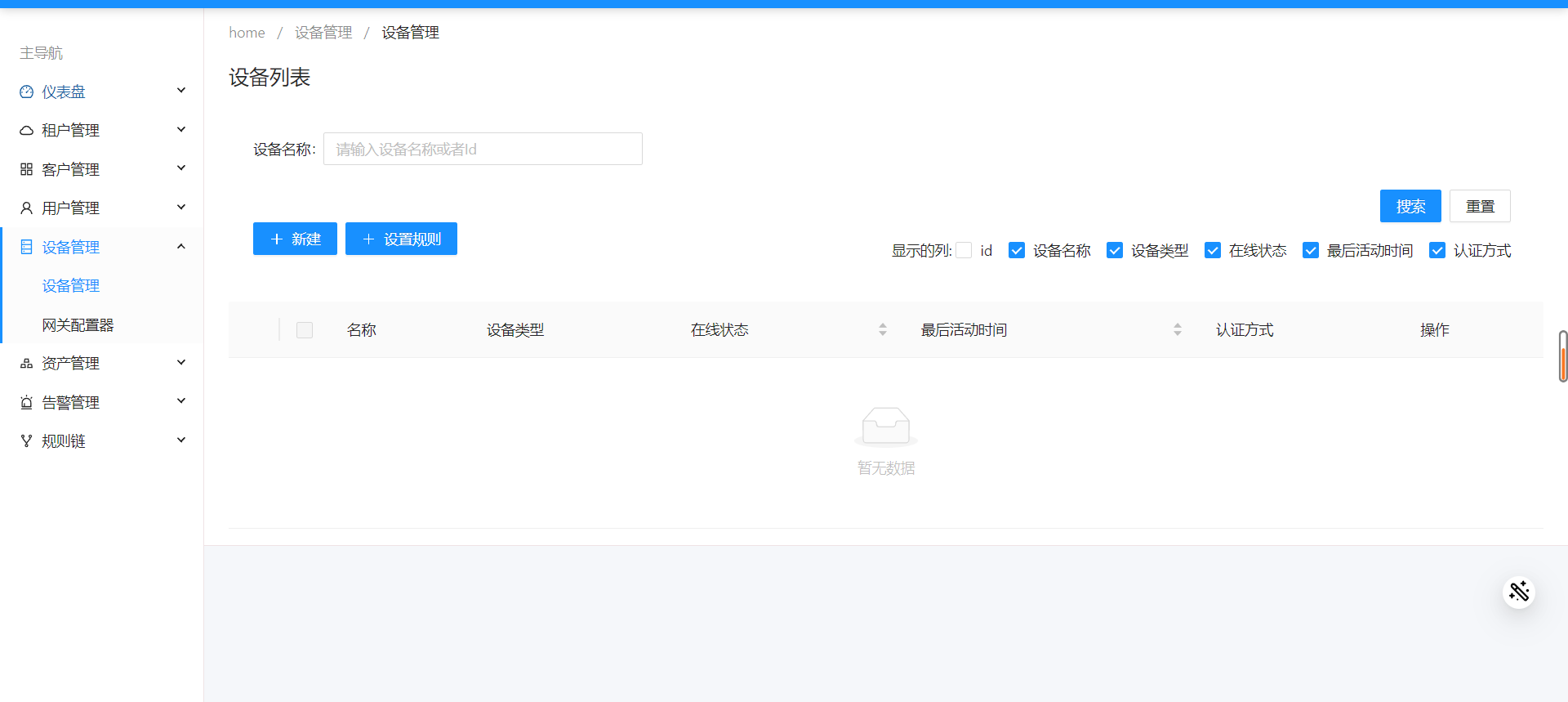Expand the 资产管理 menu chevron
Screen dimensions: 1568x702
click(181, 362)
